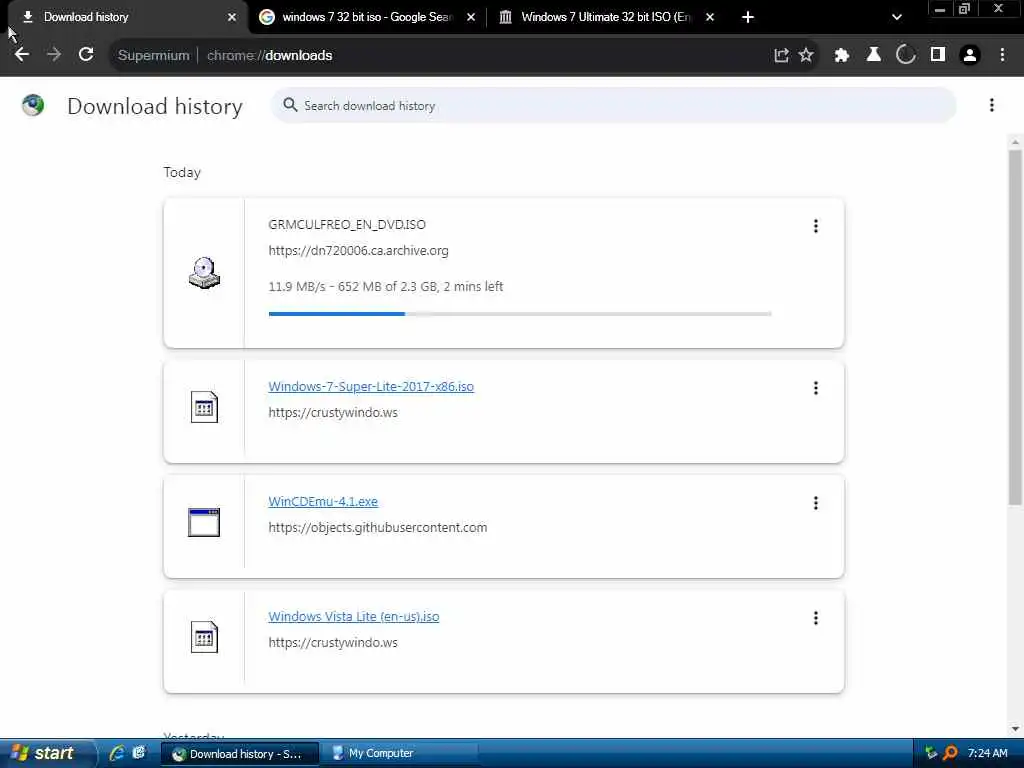Click the Today section heading

tap(182, 172)
